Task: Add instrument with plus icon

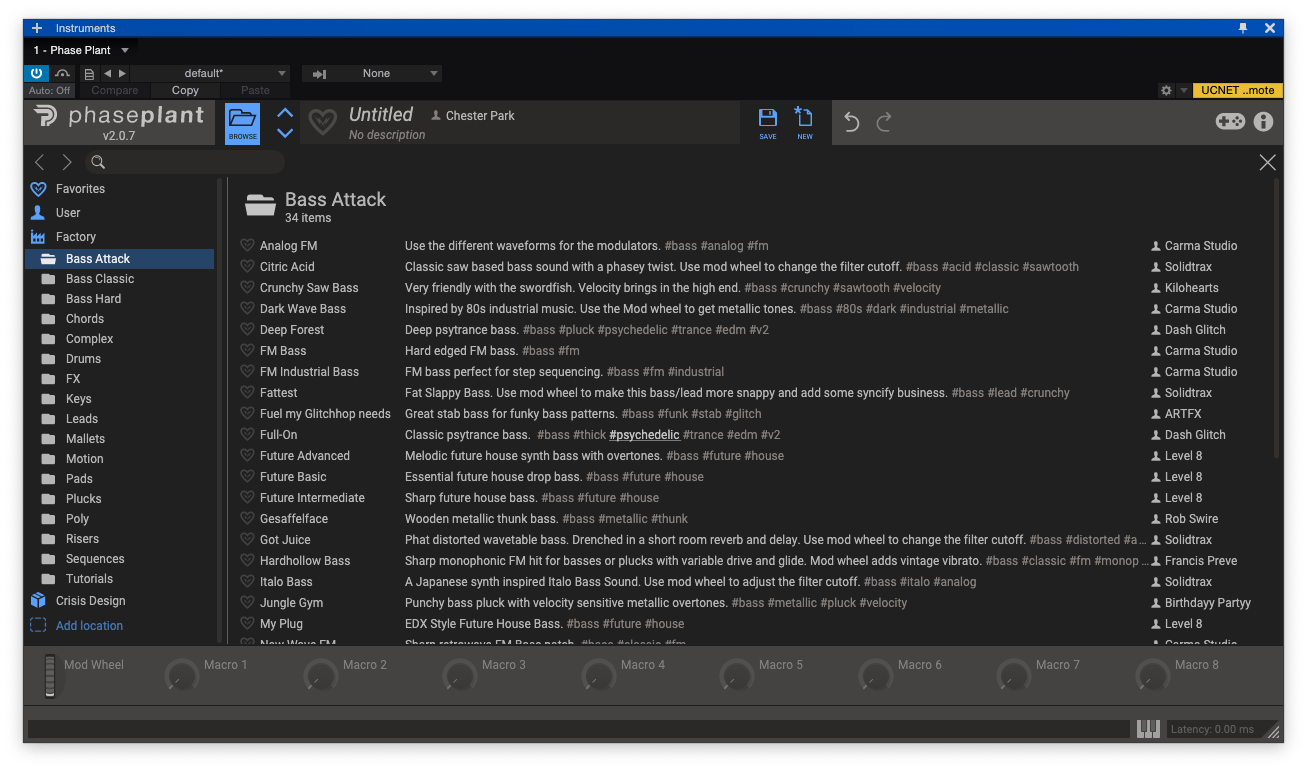Action: (36, 28)
